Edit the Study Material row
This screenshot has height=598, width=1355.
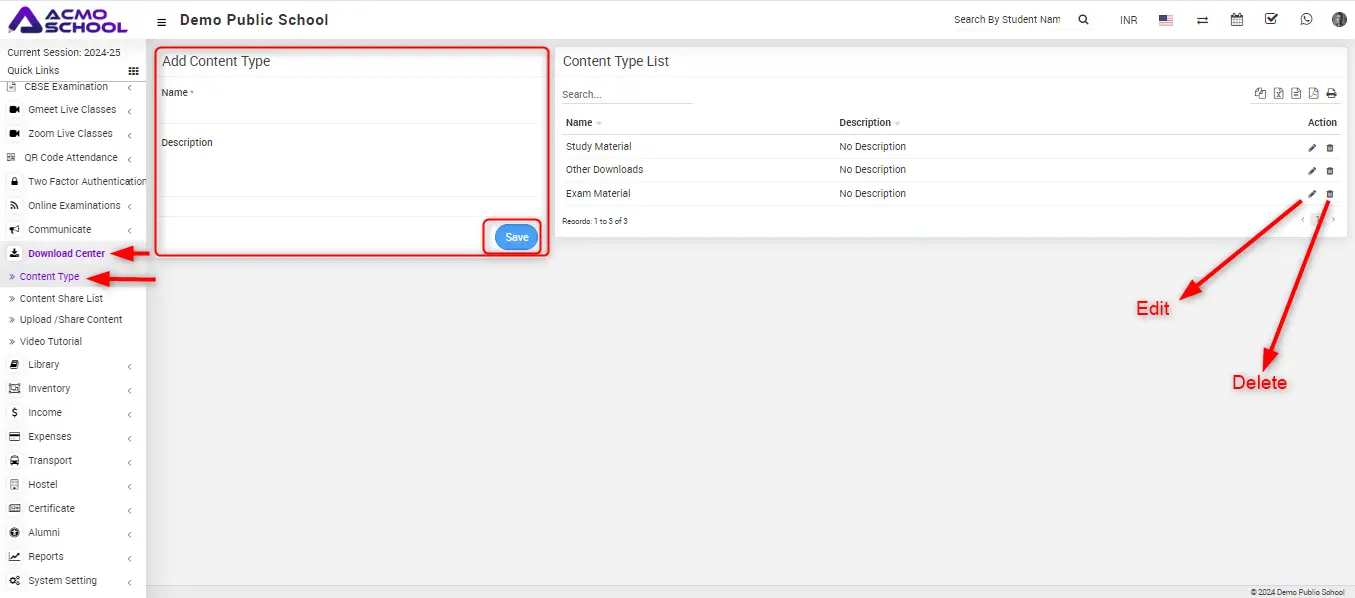[x=1312, y=147]
